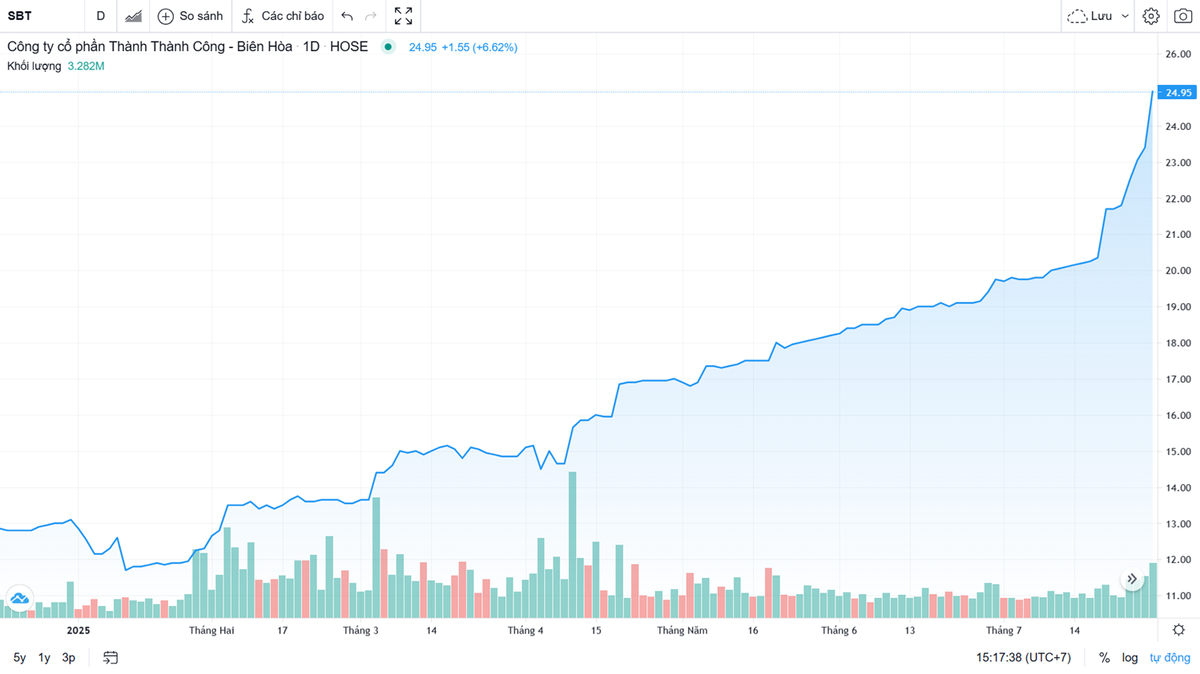Open Các chỉ báo indicators menu
Image resolution: width=1200 pixels, height=674 pixels.
[x=283, y=16]
